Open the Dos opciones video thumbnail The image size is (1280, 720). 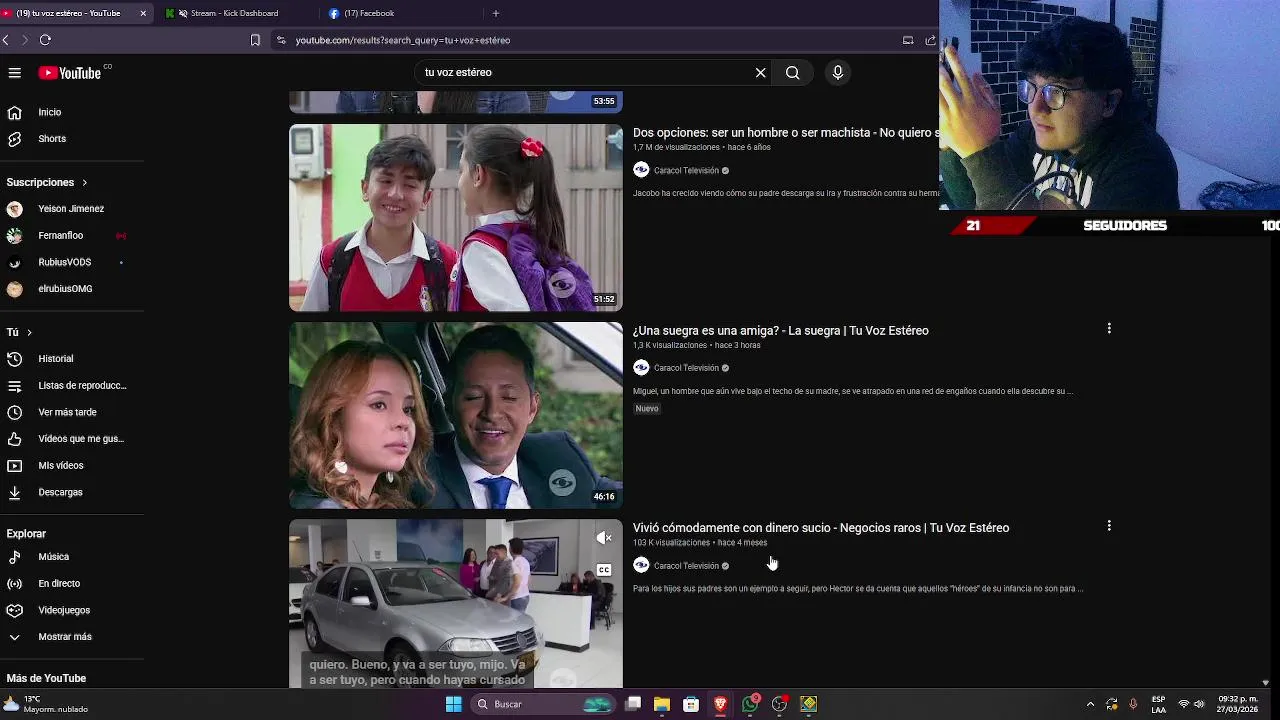point(456,218)
